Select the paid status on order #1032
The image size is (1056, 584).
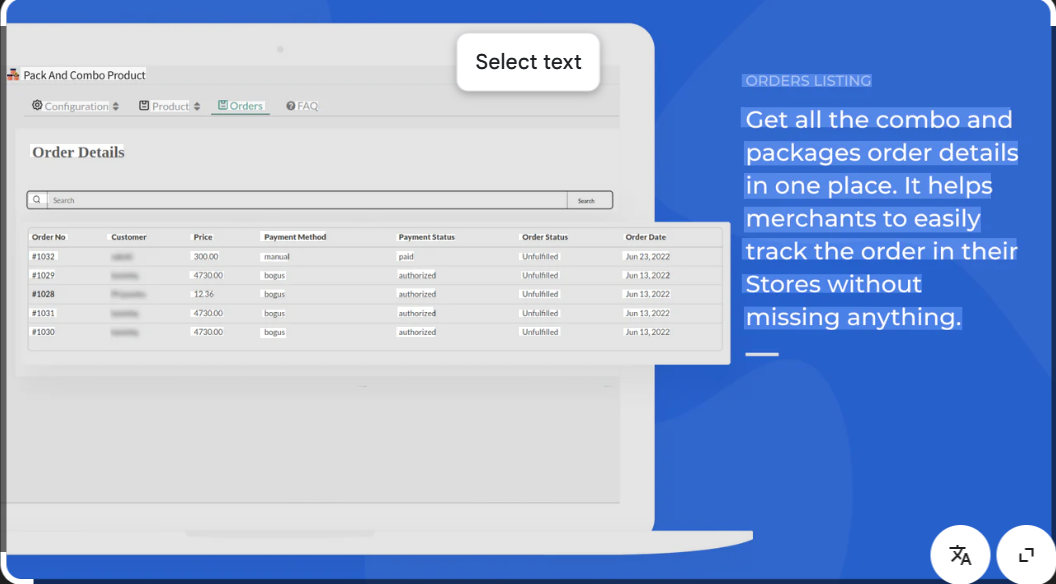pos(404,256)
